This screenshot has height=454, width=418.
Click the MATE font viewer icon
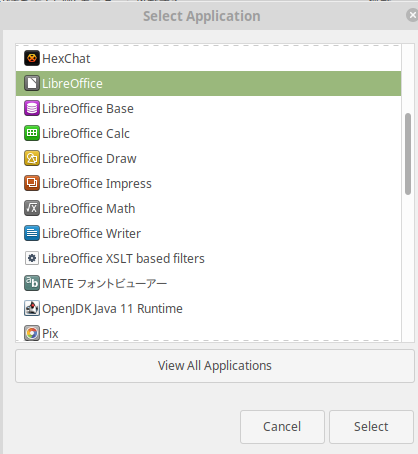pyautogui.click(x=32, y=283)
